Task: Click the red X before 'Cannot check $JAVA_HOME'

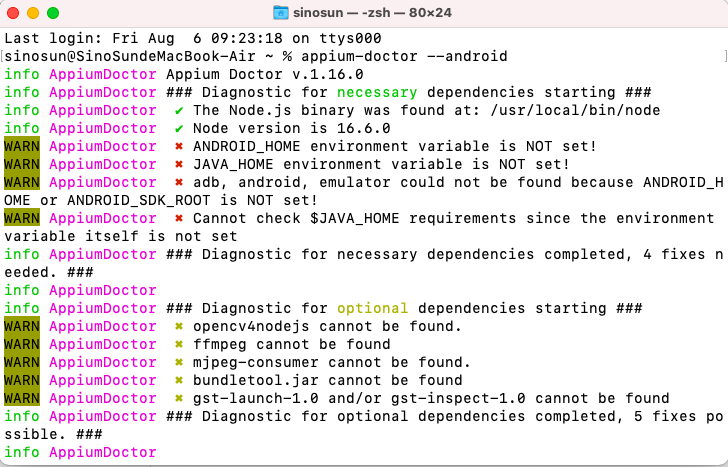Action: click(x=178, y=218)
